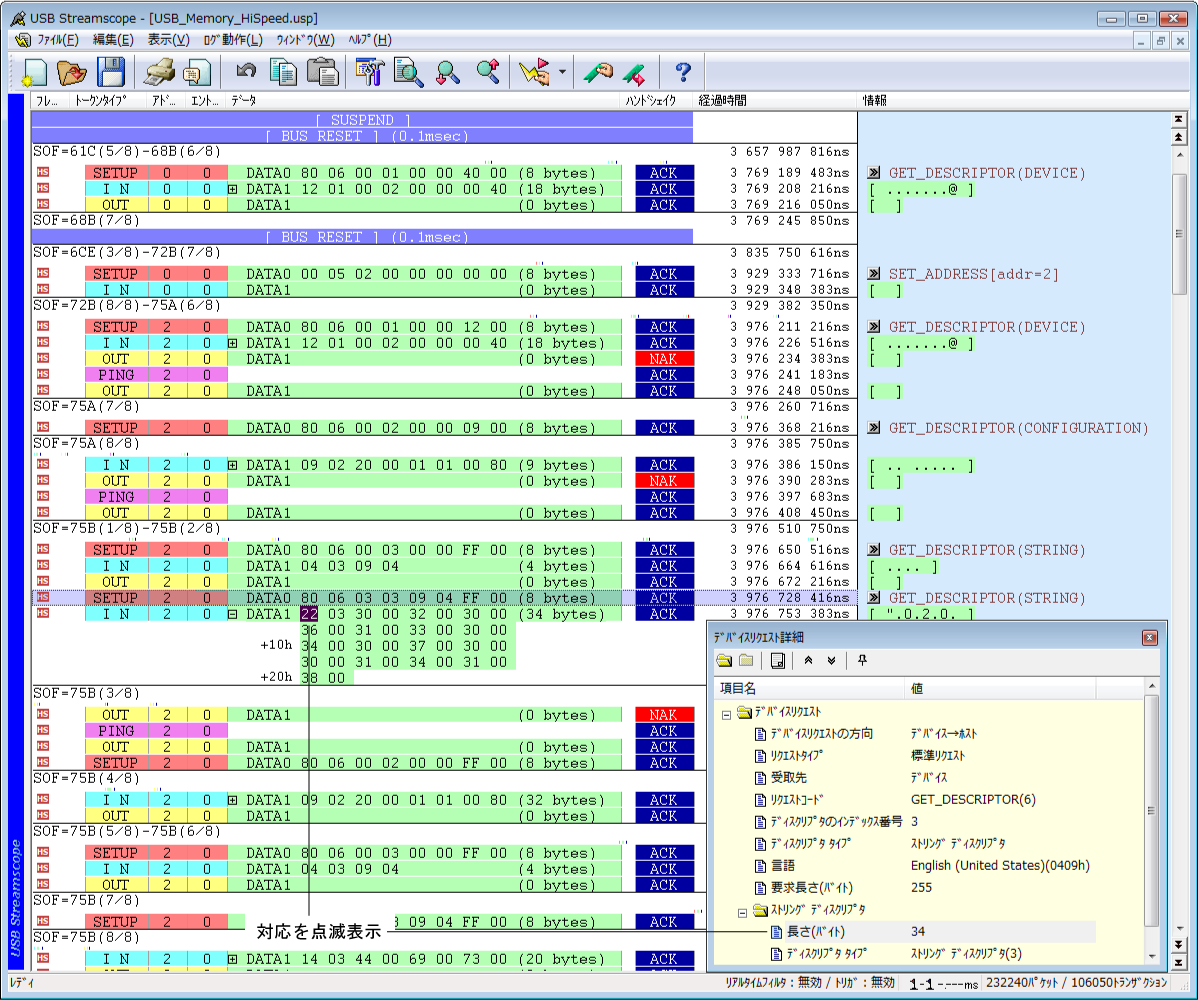Collapse the ストリングディスクリプタ tree node
The image size is (1198, 1000).
pyautogui.click(x=742, y=913)
